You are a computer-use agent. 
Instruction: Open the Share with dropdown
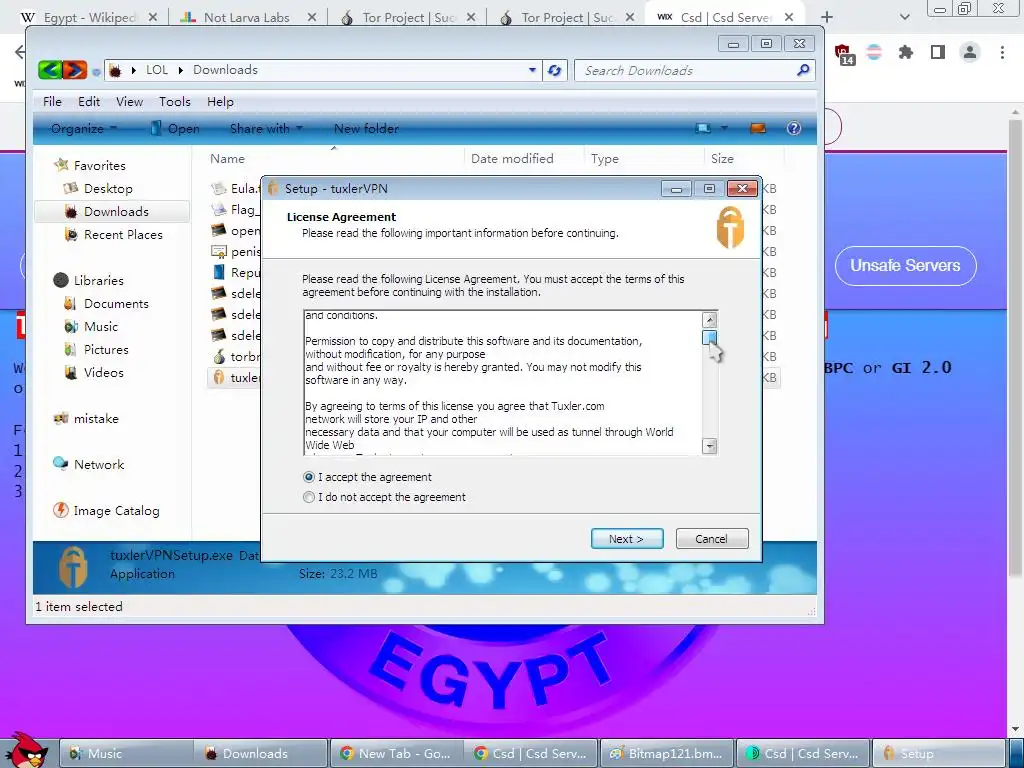coord(266,129)
